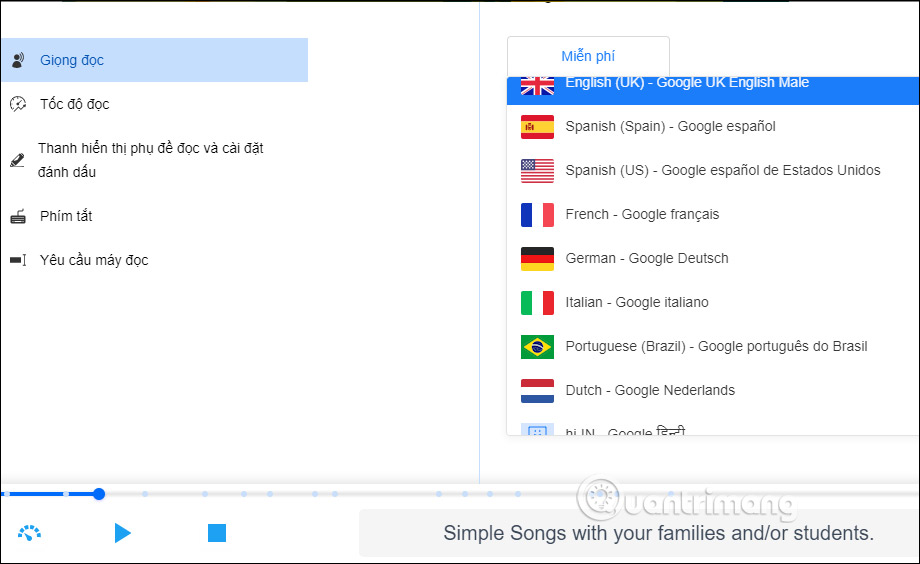The height and width of the screenshot is (564, 920).
Task: Pick Italian Google italiano voice
Action: point(636,302)
